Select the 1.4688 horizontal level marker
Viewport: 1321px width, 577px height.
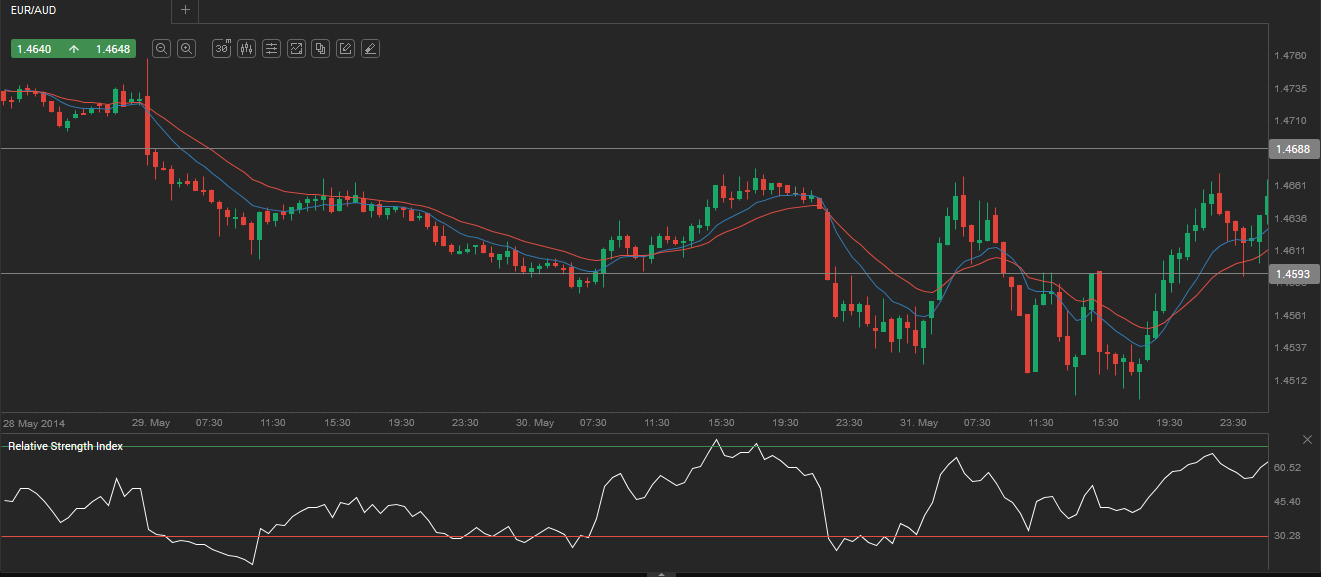point(1293,149)
